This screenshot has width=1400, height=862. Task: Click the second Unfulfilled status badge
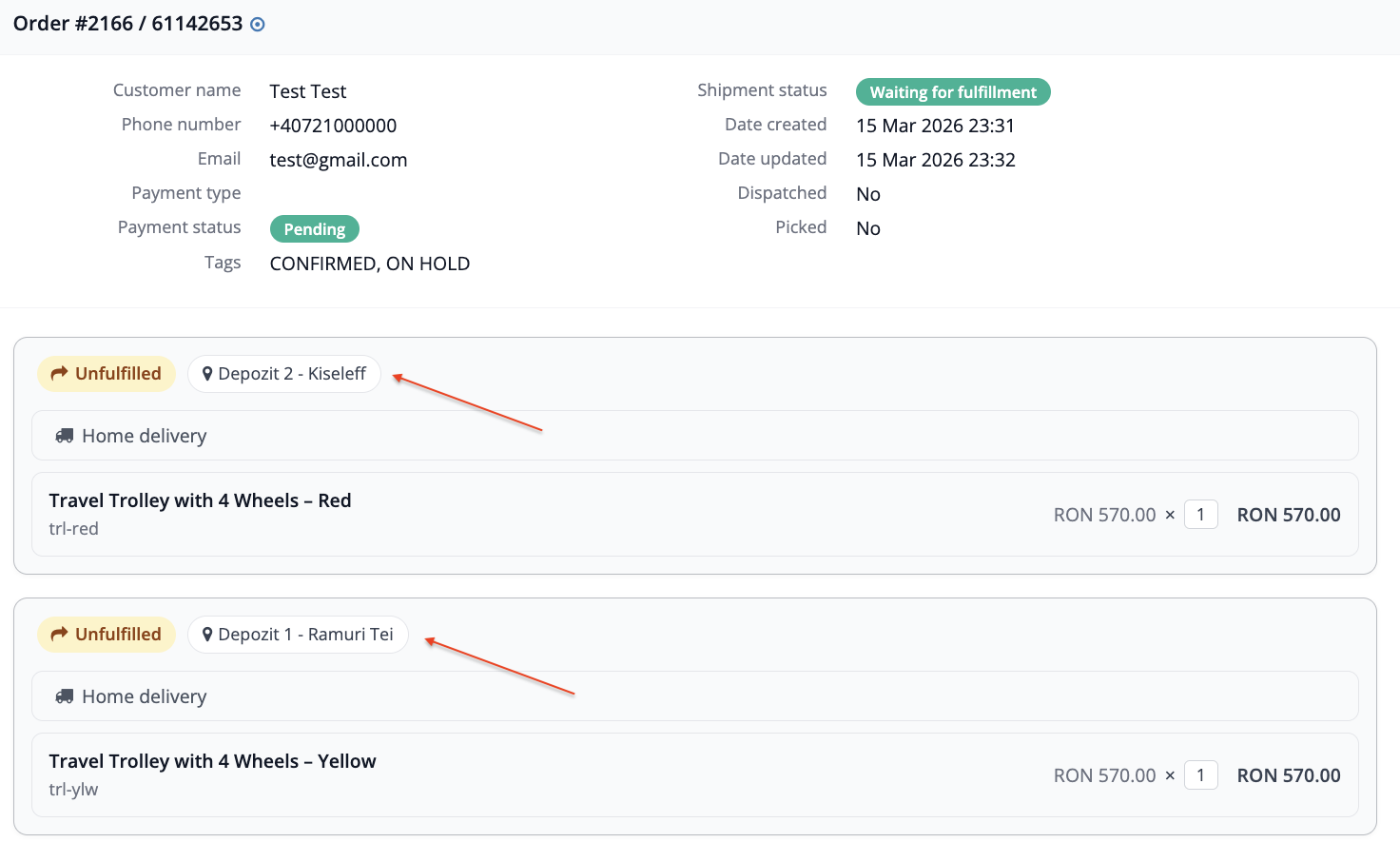click(107, 635)
